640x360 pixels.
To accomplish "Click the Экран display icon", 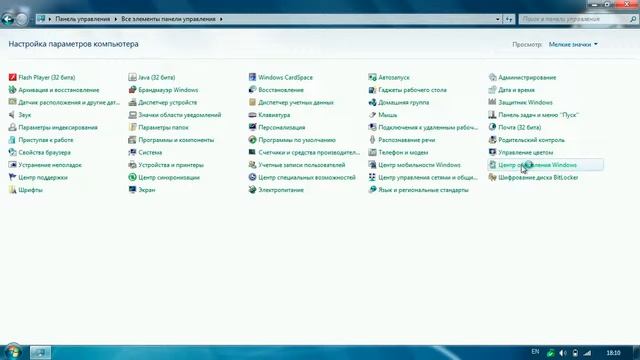I will click(132, 190).
